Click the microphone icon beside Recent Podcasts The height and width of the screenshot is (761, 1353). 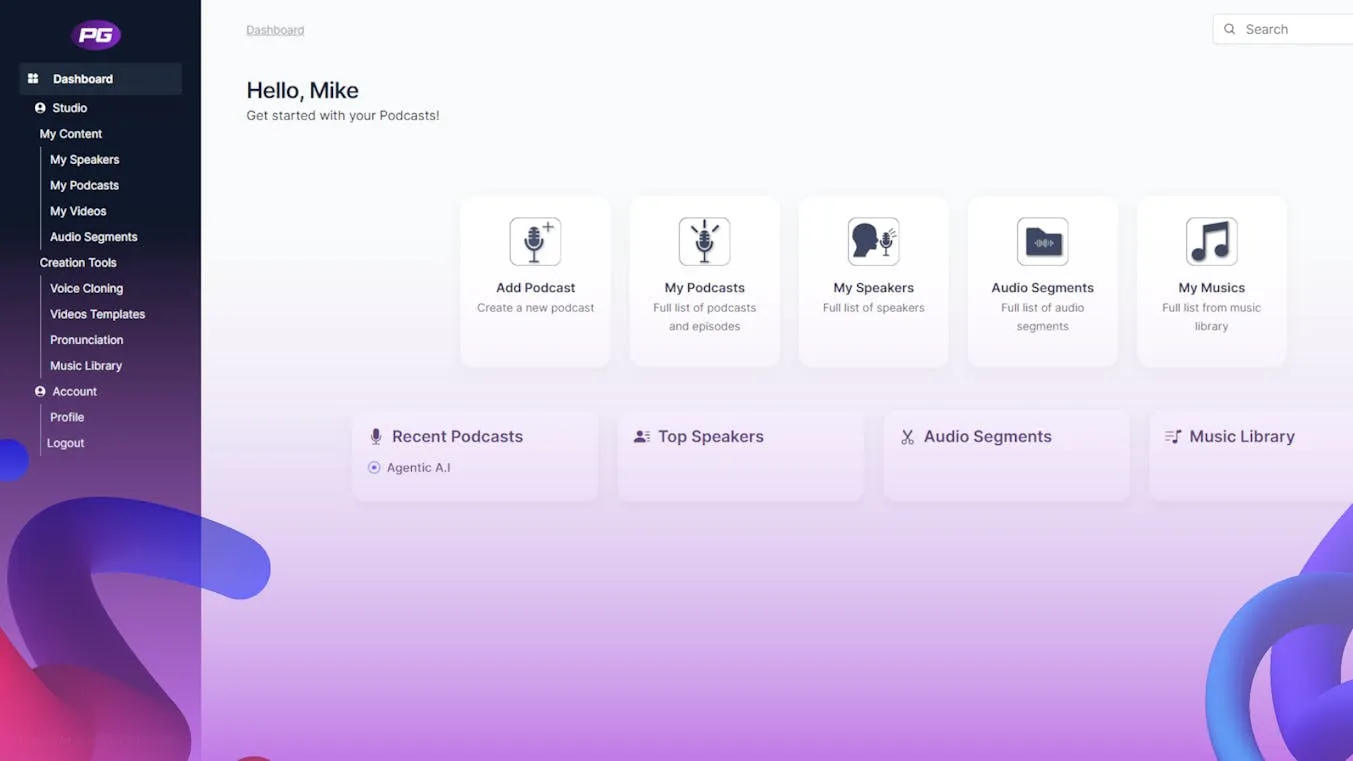click(x=375, y=436)
